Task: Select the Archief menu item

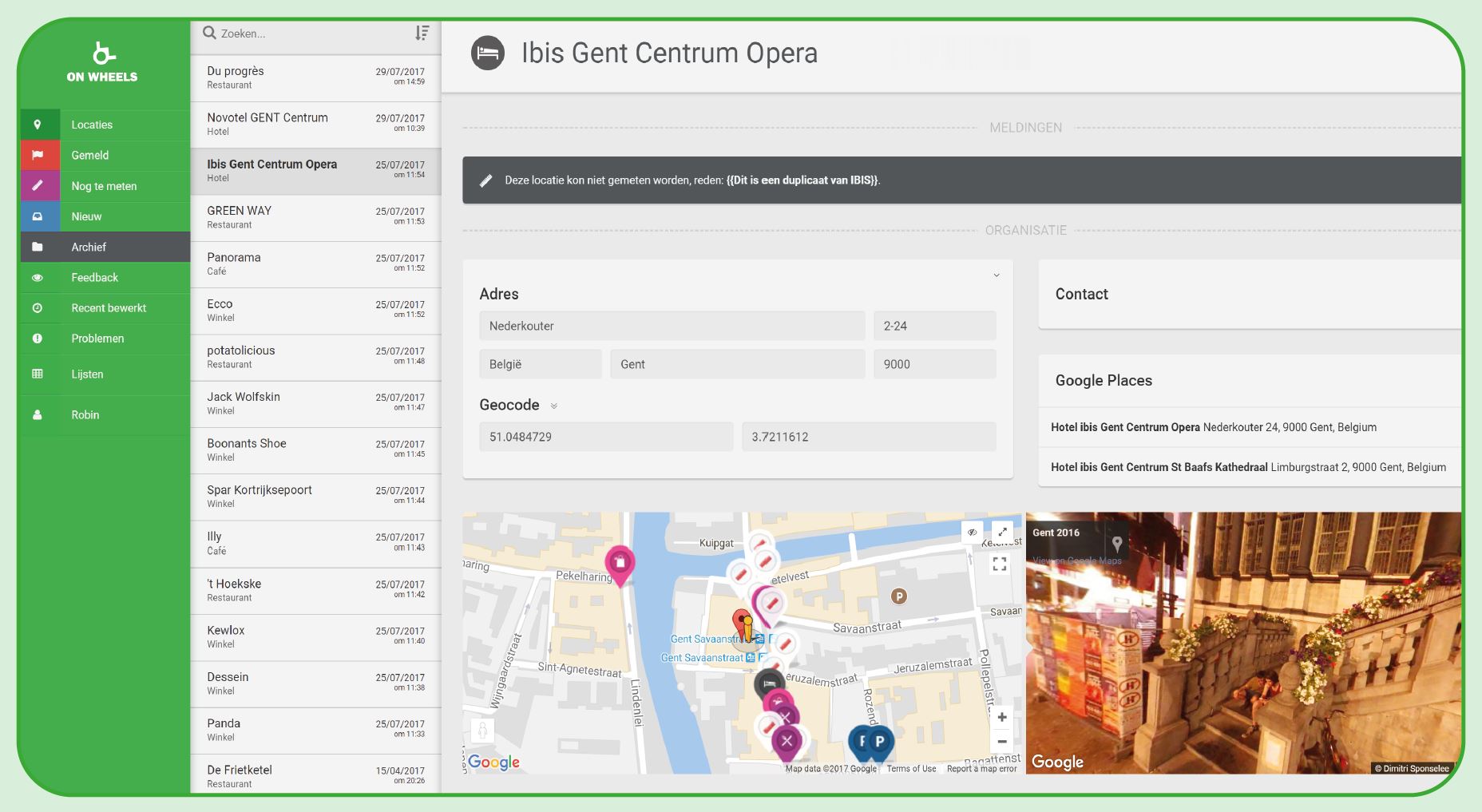Action: [x=105, y=247]
